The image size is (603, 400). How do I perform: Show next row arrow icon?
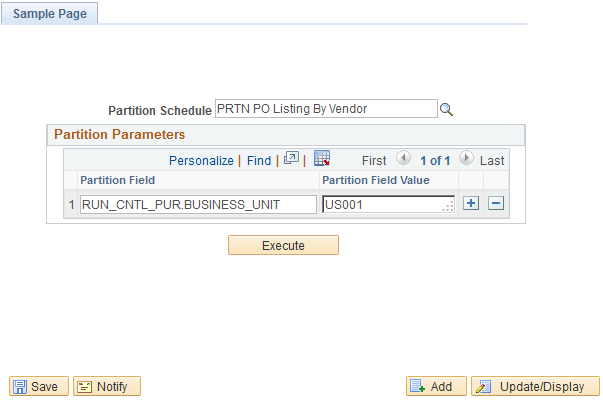coord(466,158)
